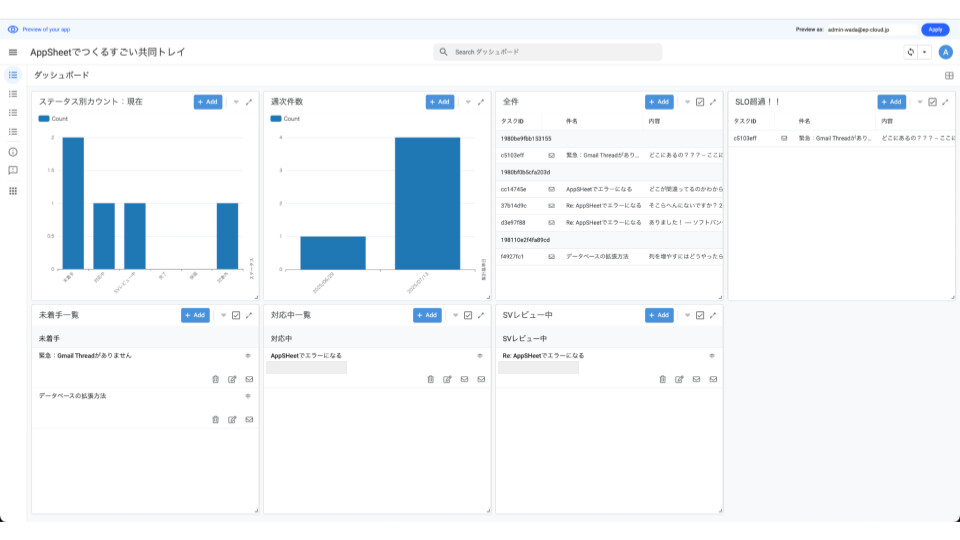Toggle multi-select checkbox in the 対応中一覧 panel
The width and height of the screenshot is (960, 540).
pyautogui.click(x=468, y=315)
